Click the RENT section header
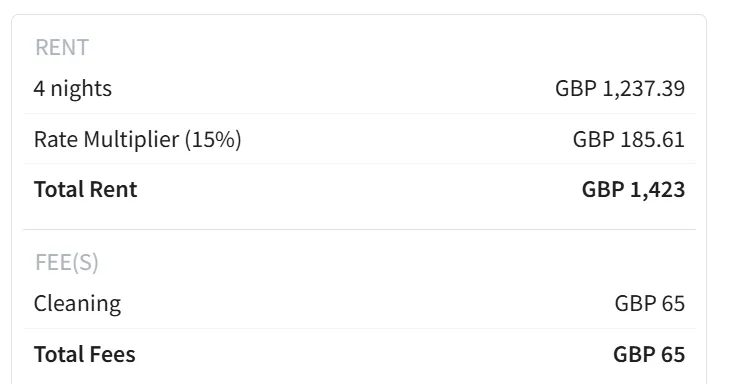739x384 pixels. [x=62, y=48]
